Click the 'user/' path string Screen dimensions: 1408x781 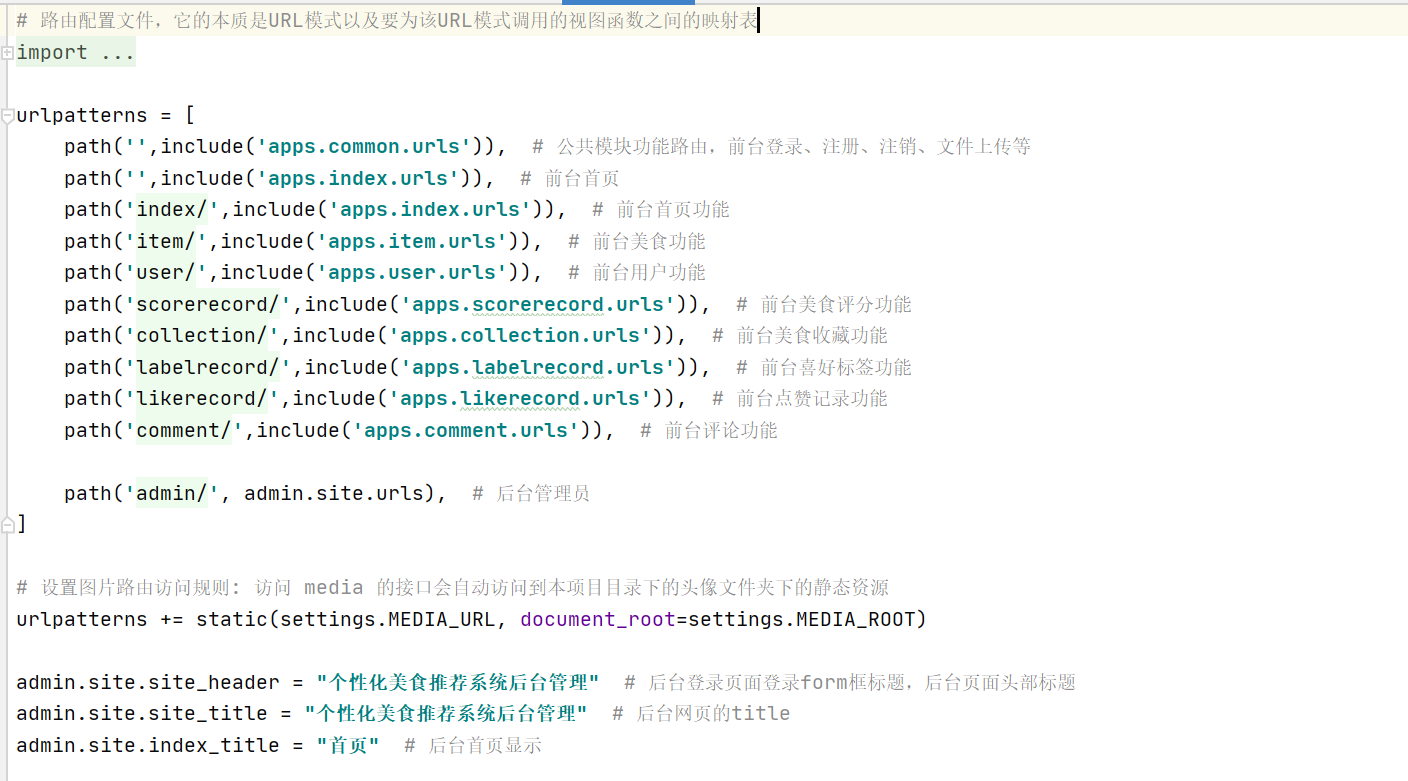[166, 272]
